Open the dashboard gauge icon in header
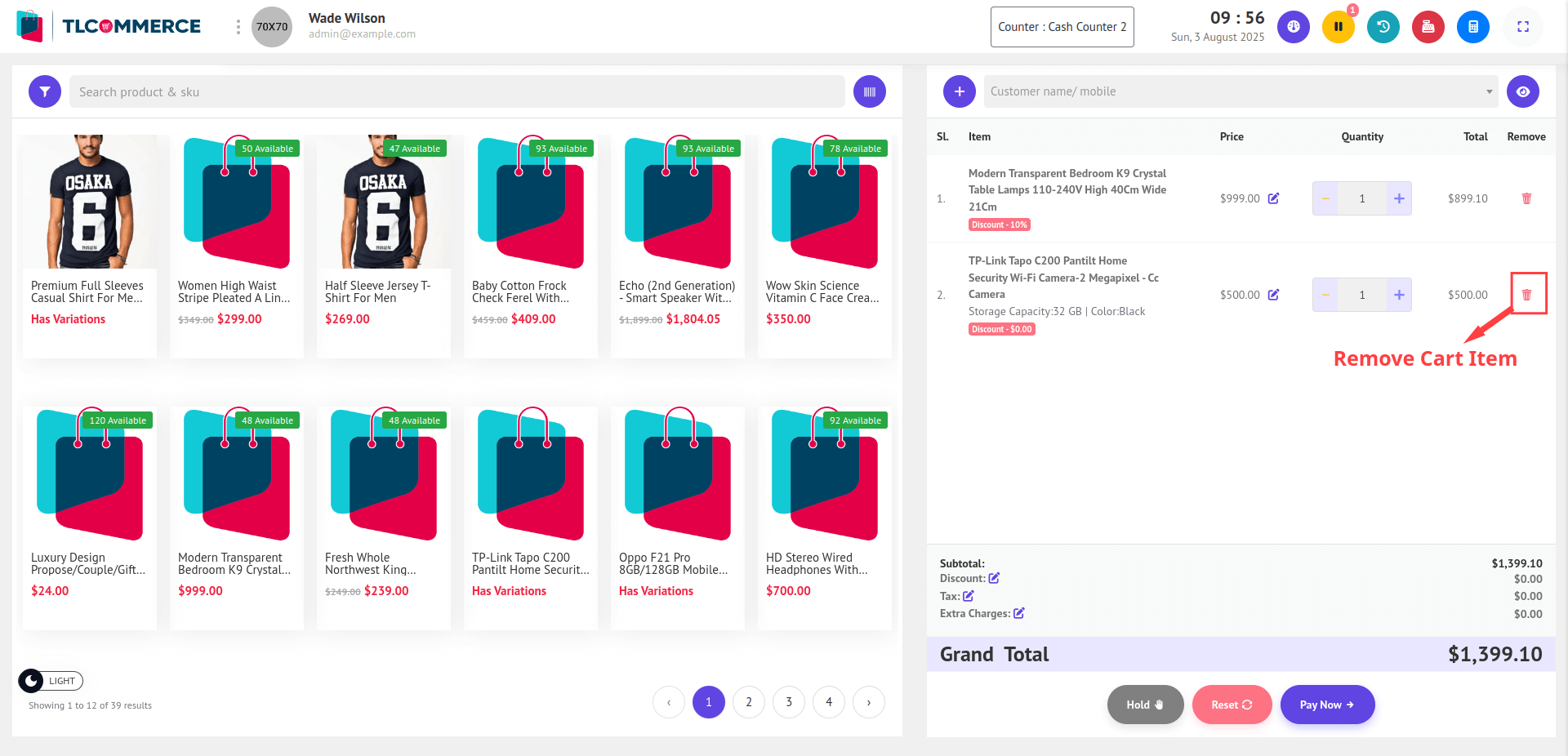 pyautogui.click(x=1293, y=27)
